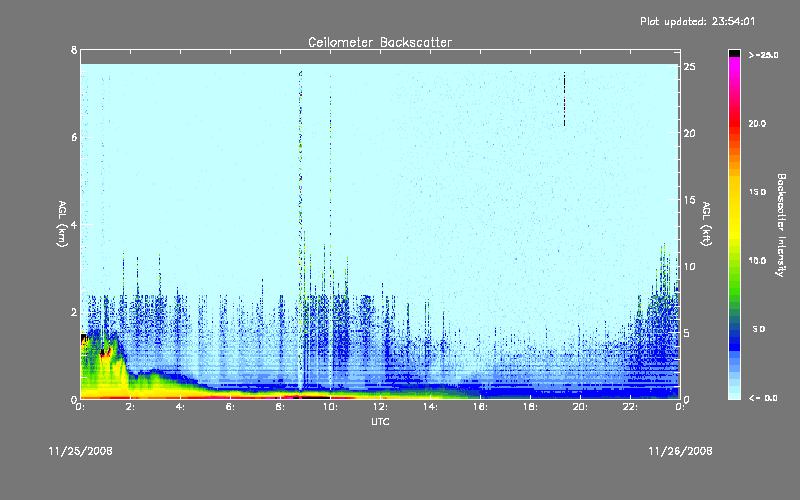This screenshot has width=800, height=500.
Task: Select the 'UTC' x-axis label
Action: [x=380, y=422]
